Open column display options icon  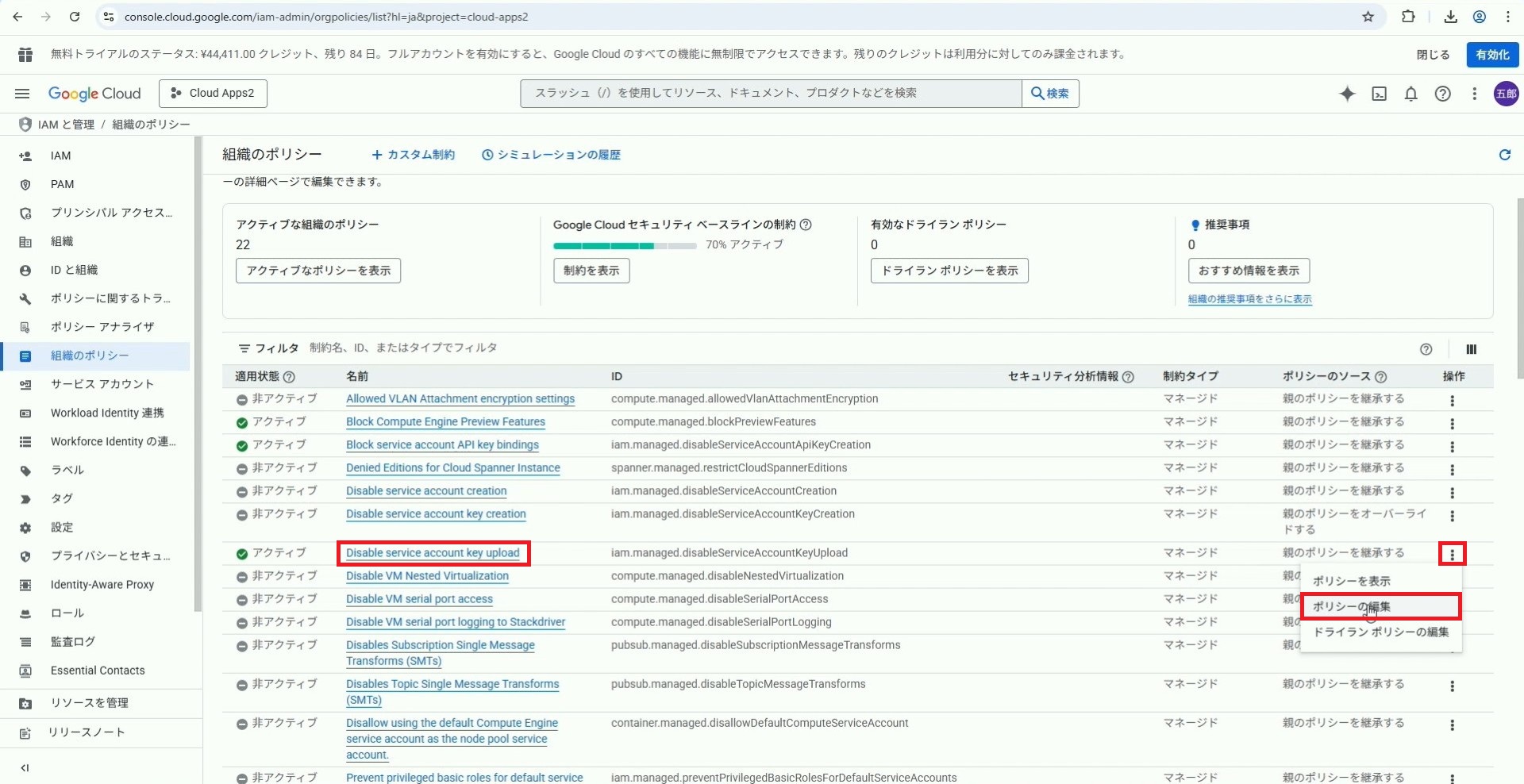point(1471,349)
